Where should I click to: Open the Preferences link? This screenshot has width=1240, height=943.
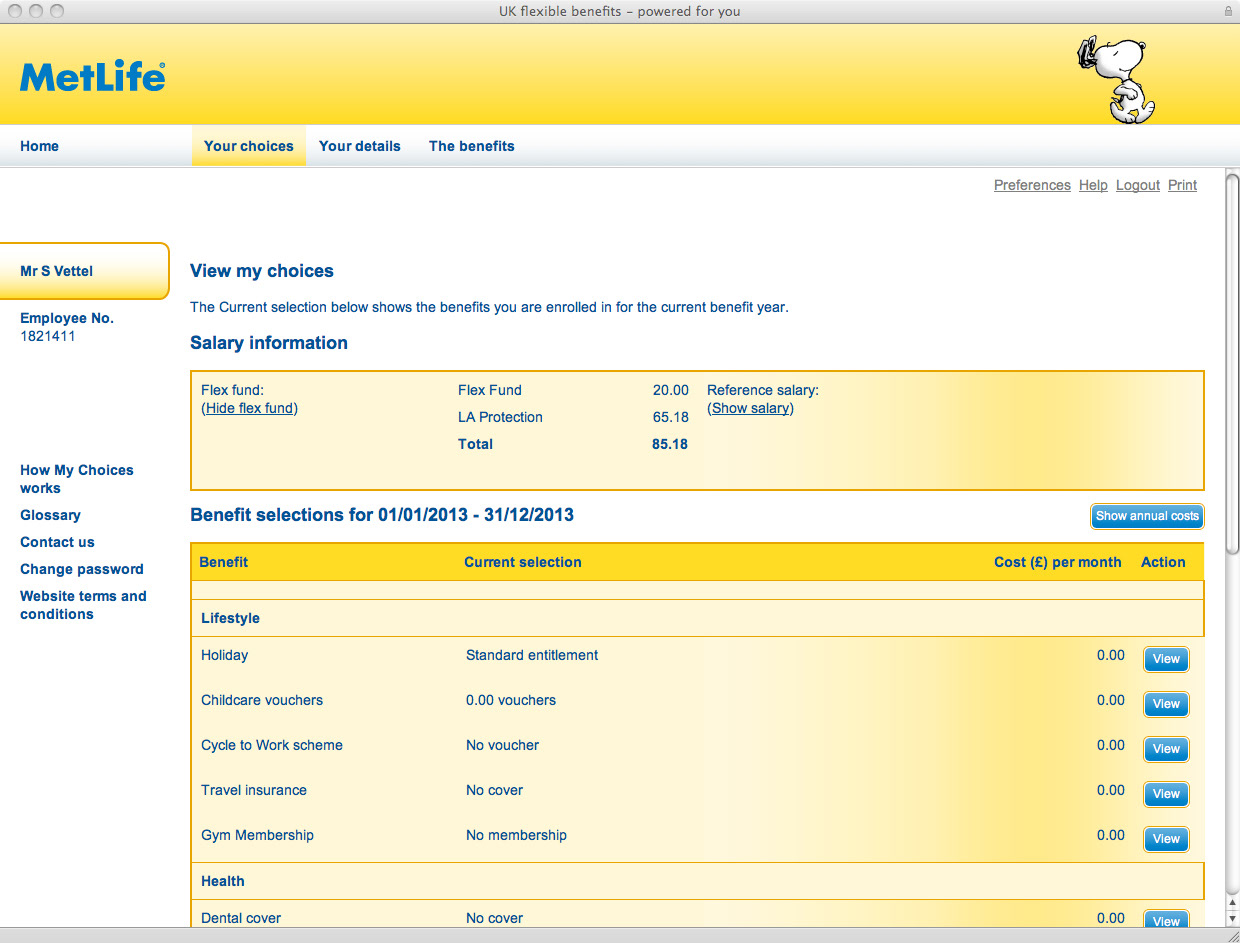pyautogui.click(x=1032, y=185)
